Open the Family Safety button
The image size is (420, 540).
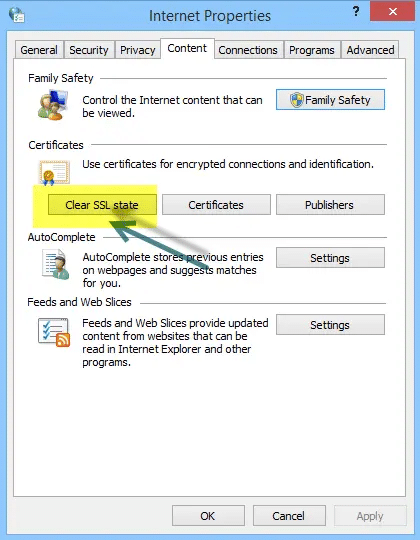click(x=330, y=100)
